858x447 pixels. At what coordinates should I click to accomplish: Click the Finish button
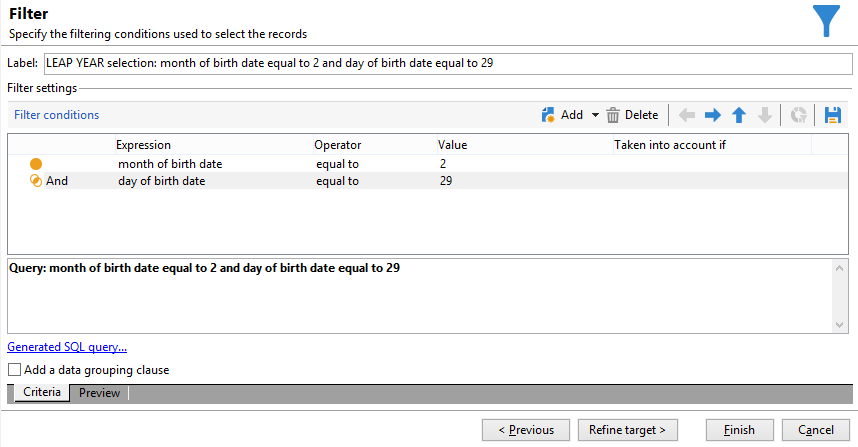[x=739, y=430]
